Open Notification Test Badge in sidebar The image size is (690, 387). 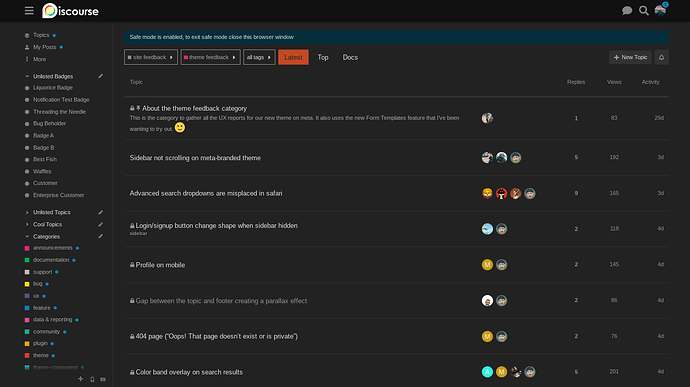coord(61,100)
